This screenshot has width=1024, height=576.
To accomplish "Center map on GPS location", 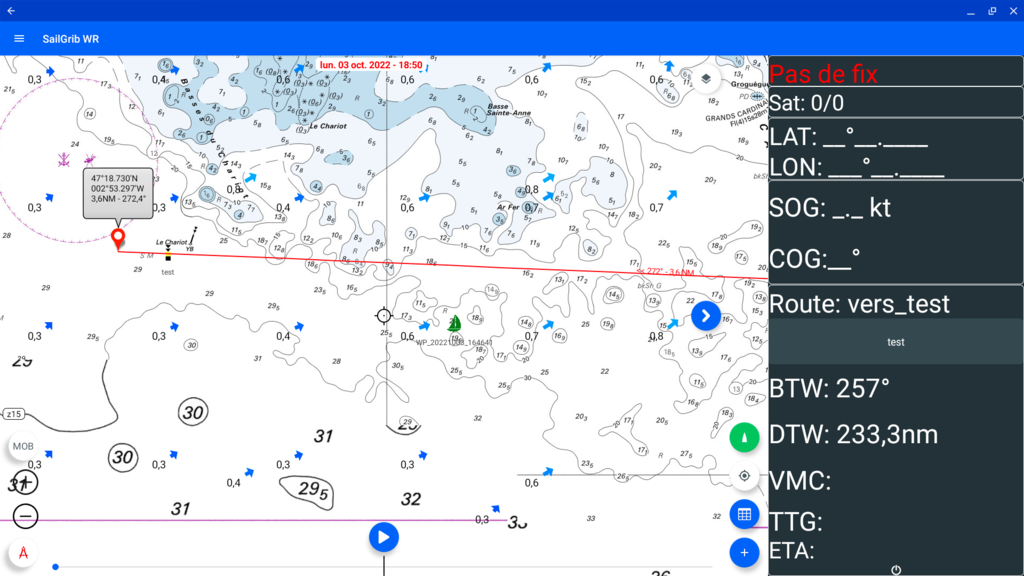I will (x=744, y=476).
